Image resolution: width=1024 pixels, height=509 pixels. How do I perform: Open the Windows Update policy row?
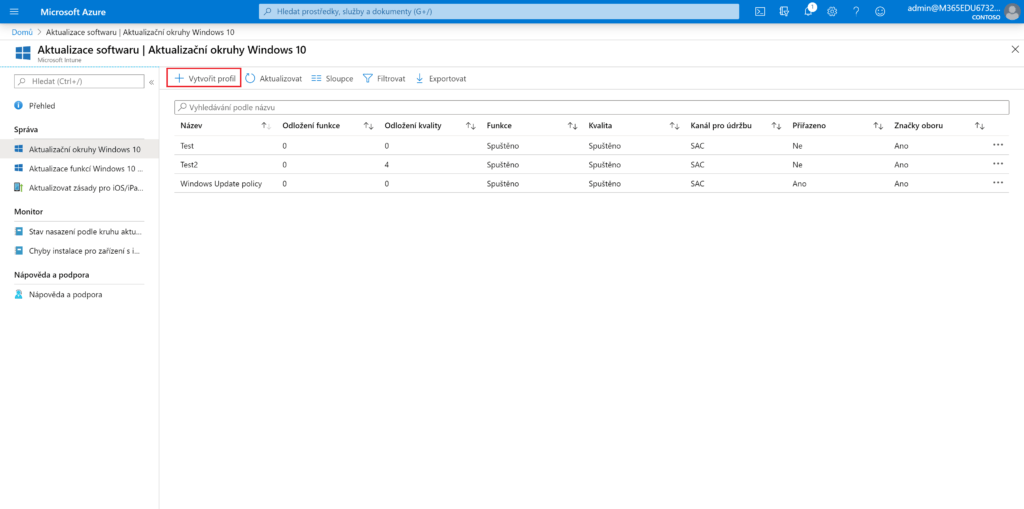coord(220,184)
